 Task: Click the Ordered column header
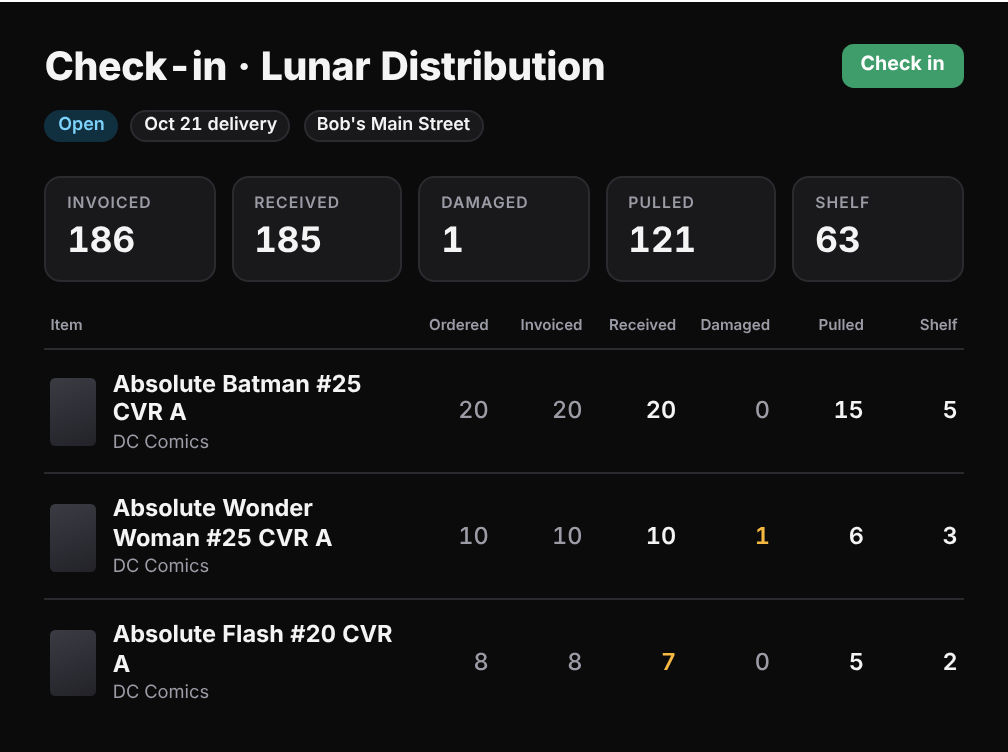tap(459, 325)
